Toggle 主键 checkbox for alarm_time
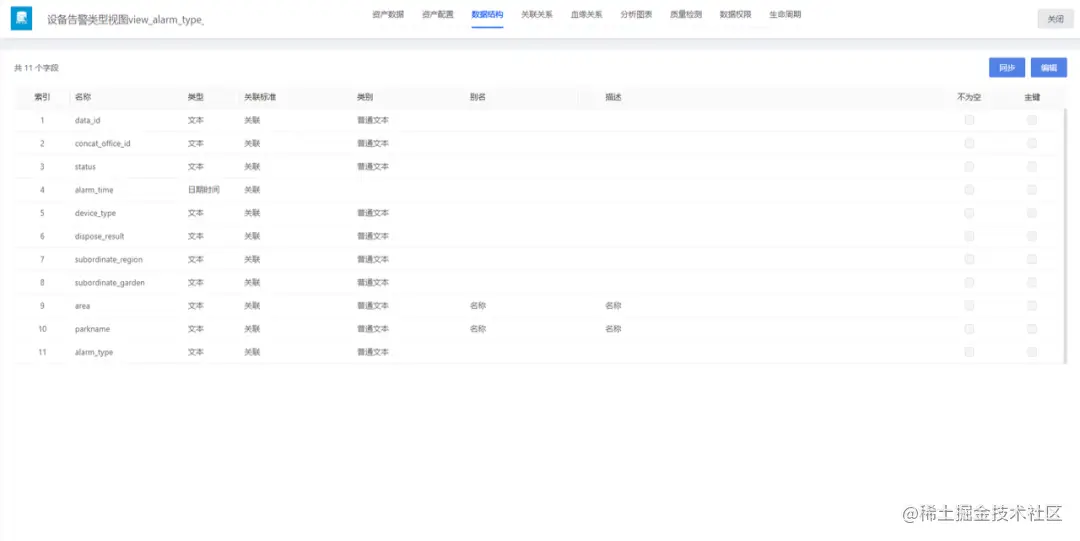The image size is (1080, 541). pos(1032,190)
